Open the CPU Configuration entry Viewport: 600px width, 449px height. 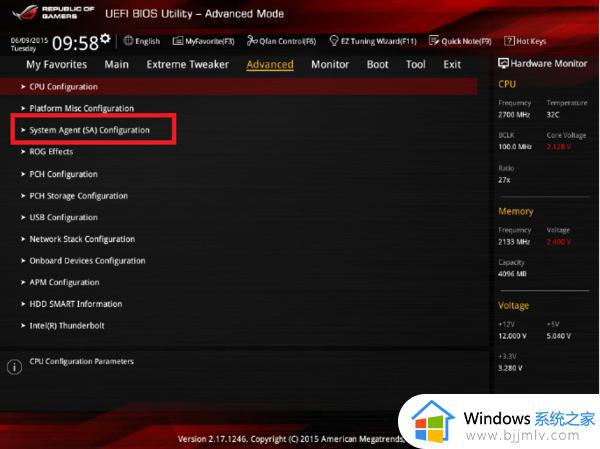238,87
